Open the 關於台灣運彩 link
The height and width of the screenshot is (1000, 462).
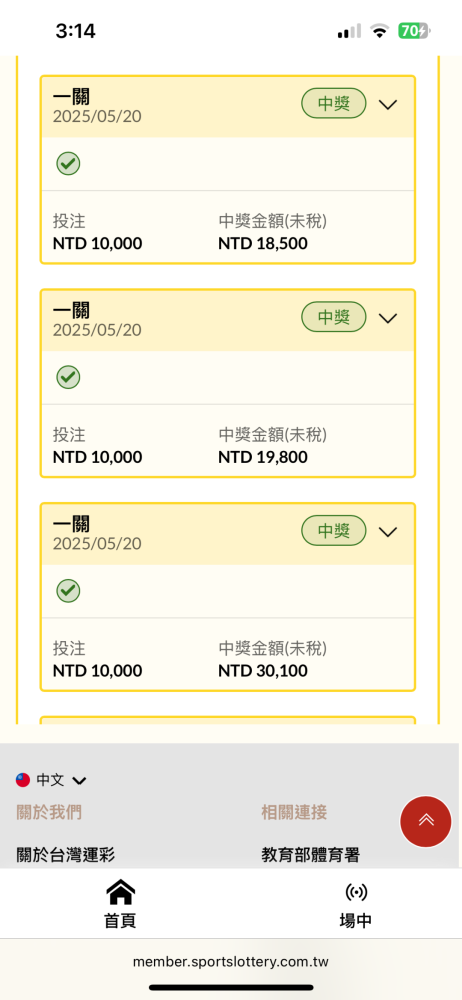[x=66, y=855]
